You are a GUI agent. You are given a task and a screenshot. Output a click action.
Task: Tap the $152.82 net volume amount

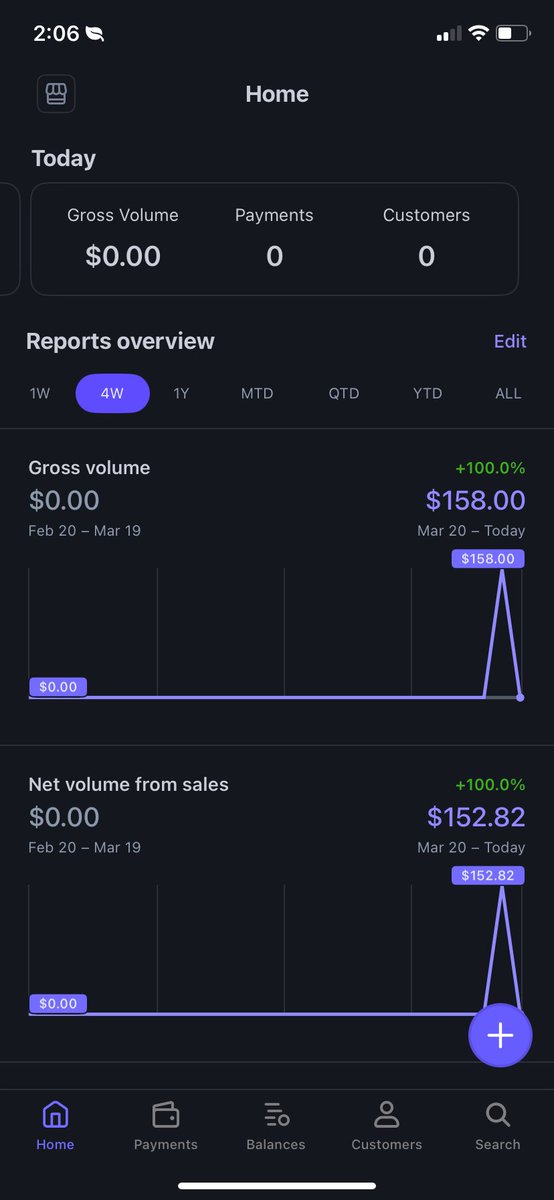[x=476, y=817]
